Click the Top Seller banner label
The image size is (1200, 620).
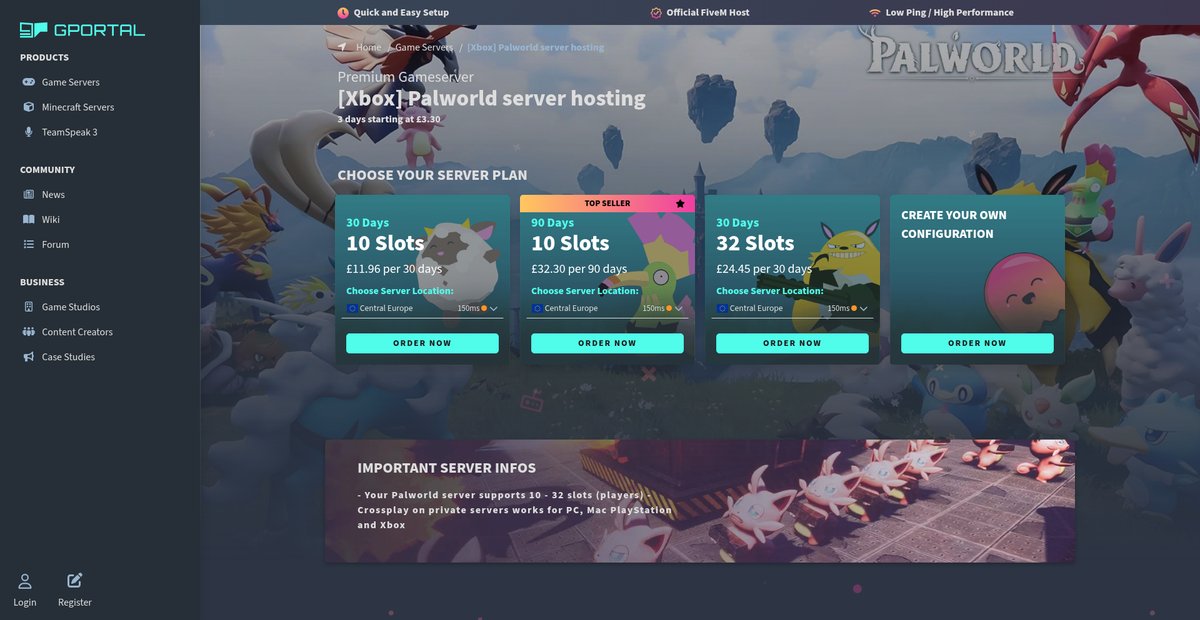pos(607,203)
